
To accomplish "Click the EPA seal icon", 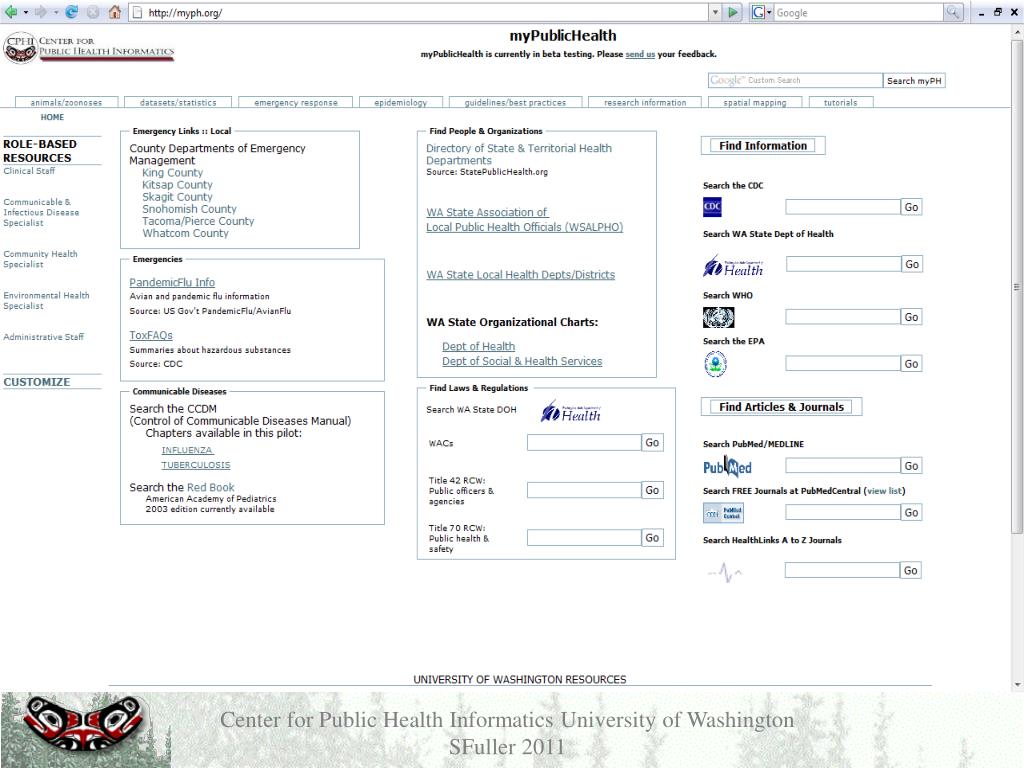I will (x=715, y=364).
